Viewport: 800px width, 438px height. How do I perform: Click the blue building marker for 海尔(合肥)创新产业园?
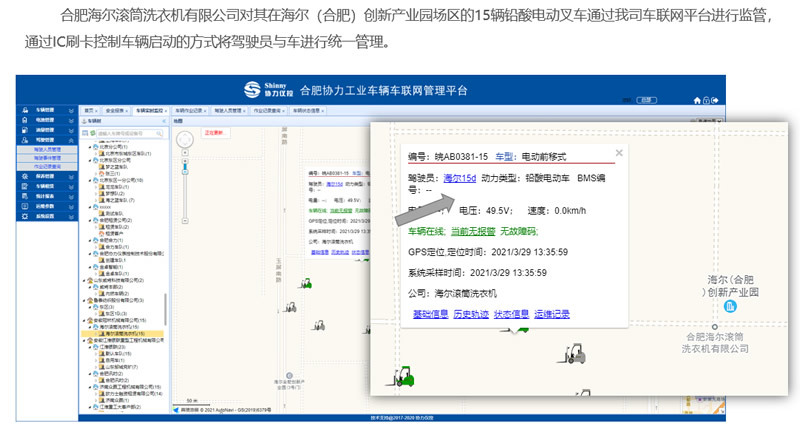pyautogui.click(x=730, y=306)
